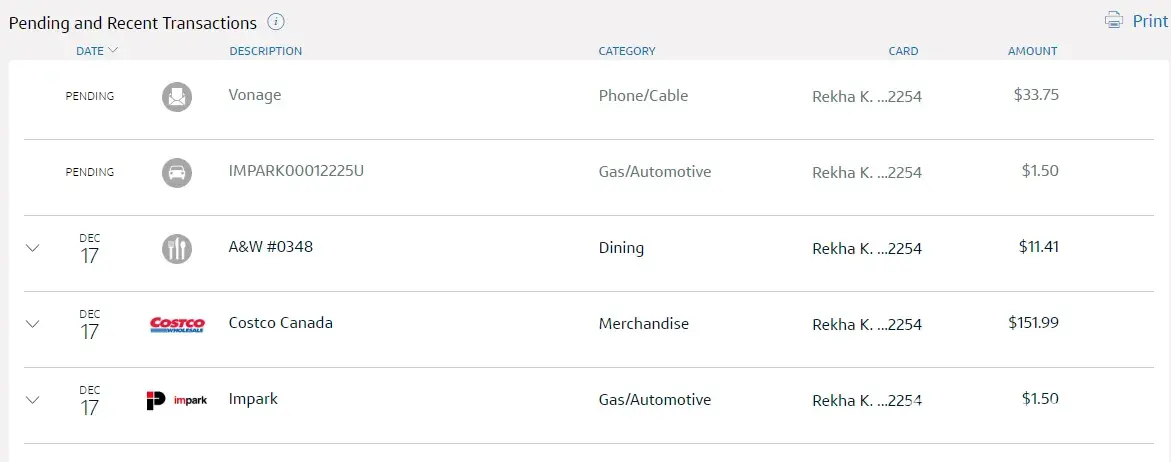Screen dimensions: 1171x462
Task: Click the pending IMPARK00012225U description
Action: click(x=296, y=171)
